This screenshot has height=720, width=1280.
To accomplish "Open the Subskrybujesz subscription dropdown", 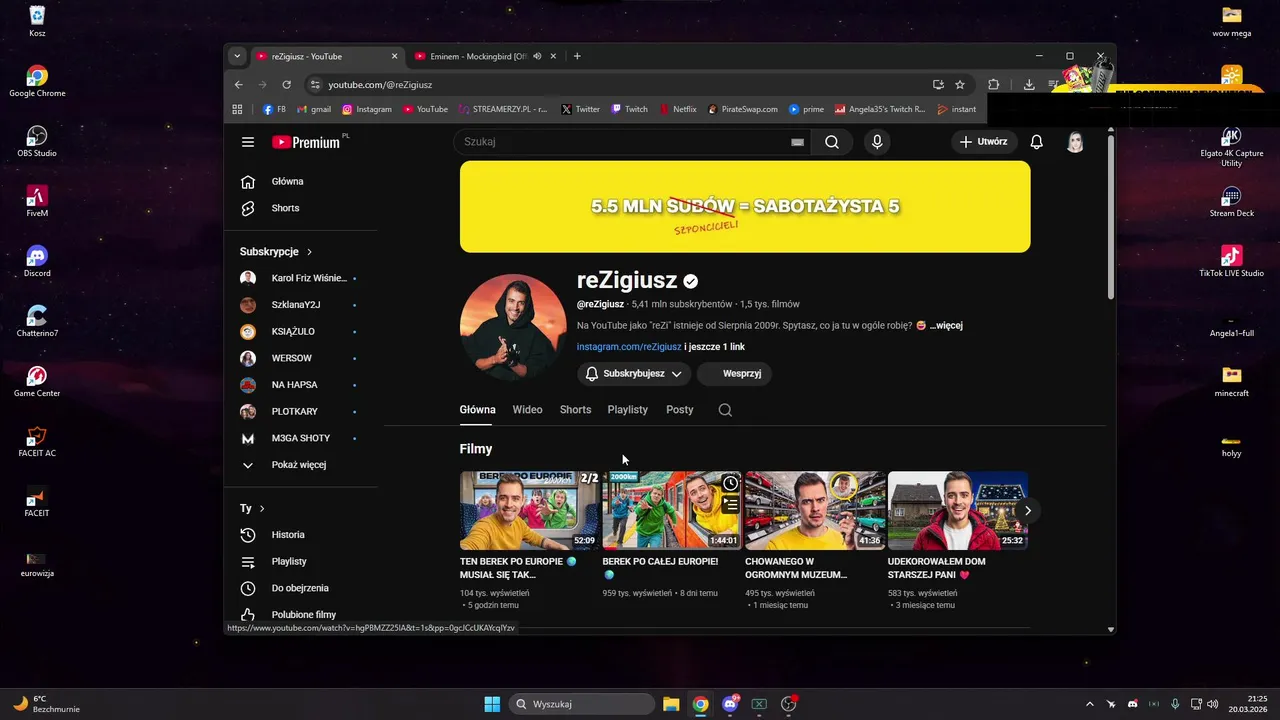I will point(633,373).
